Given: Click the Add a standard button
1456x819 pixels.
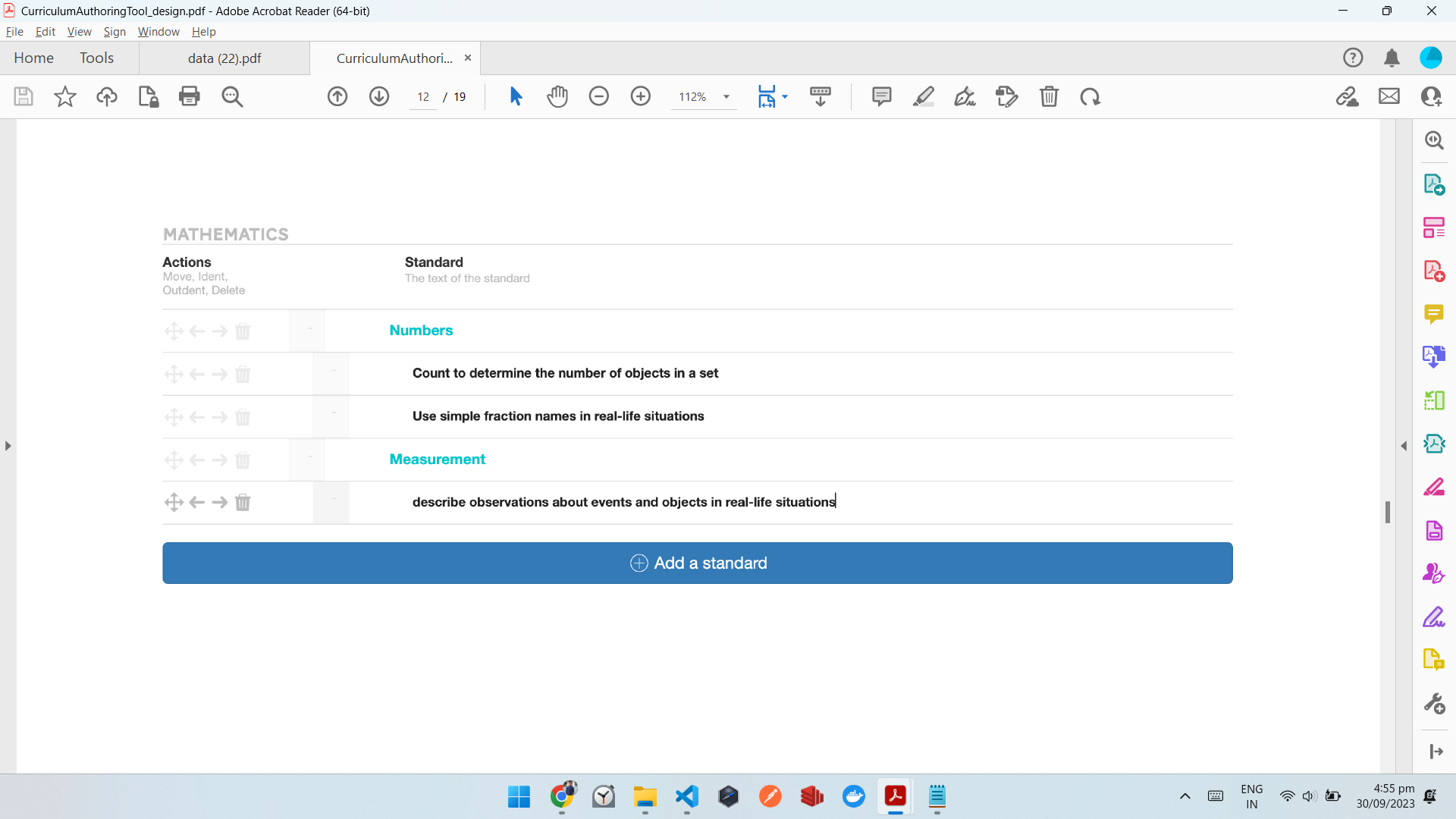Looking at the screenshot, I should click(697, 563).
